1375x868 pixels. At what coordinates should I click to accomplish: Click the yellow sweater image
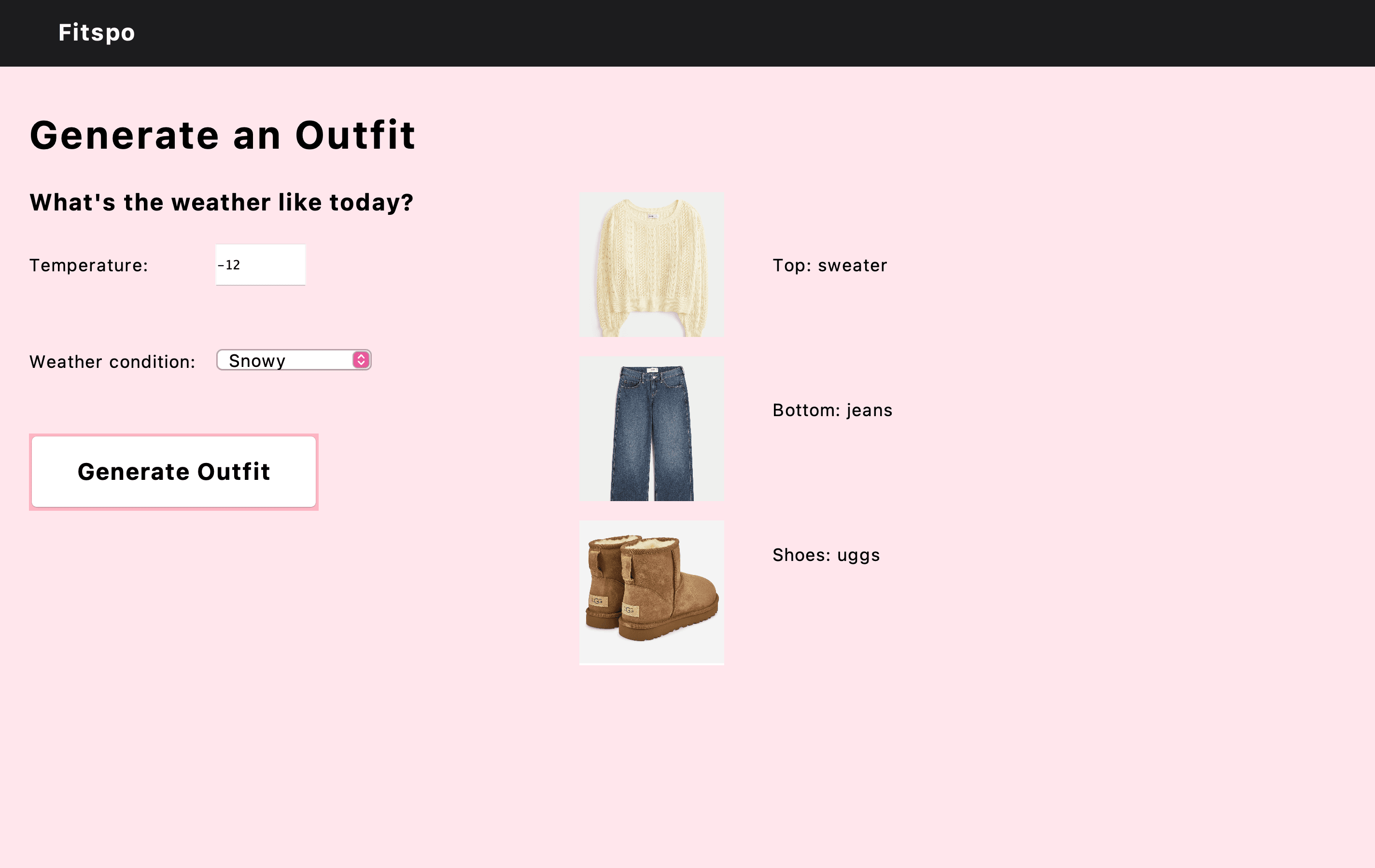(x=651, y=265)
